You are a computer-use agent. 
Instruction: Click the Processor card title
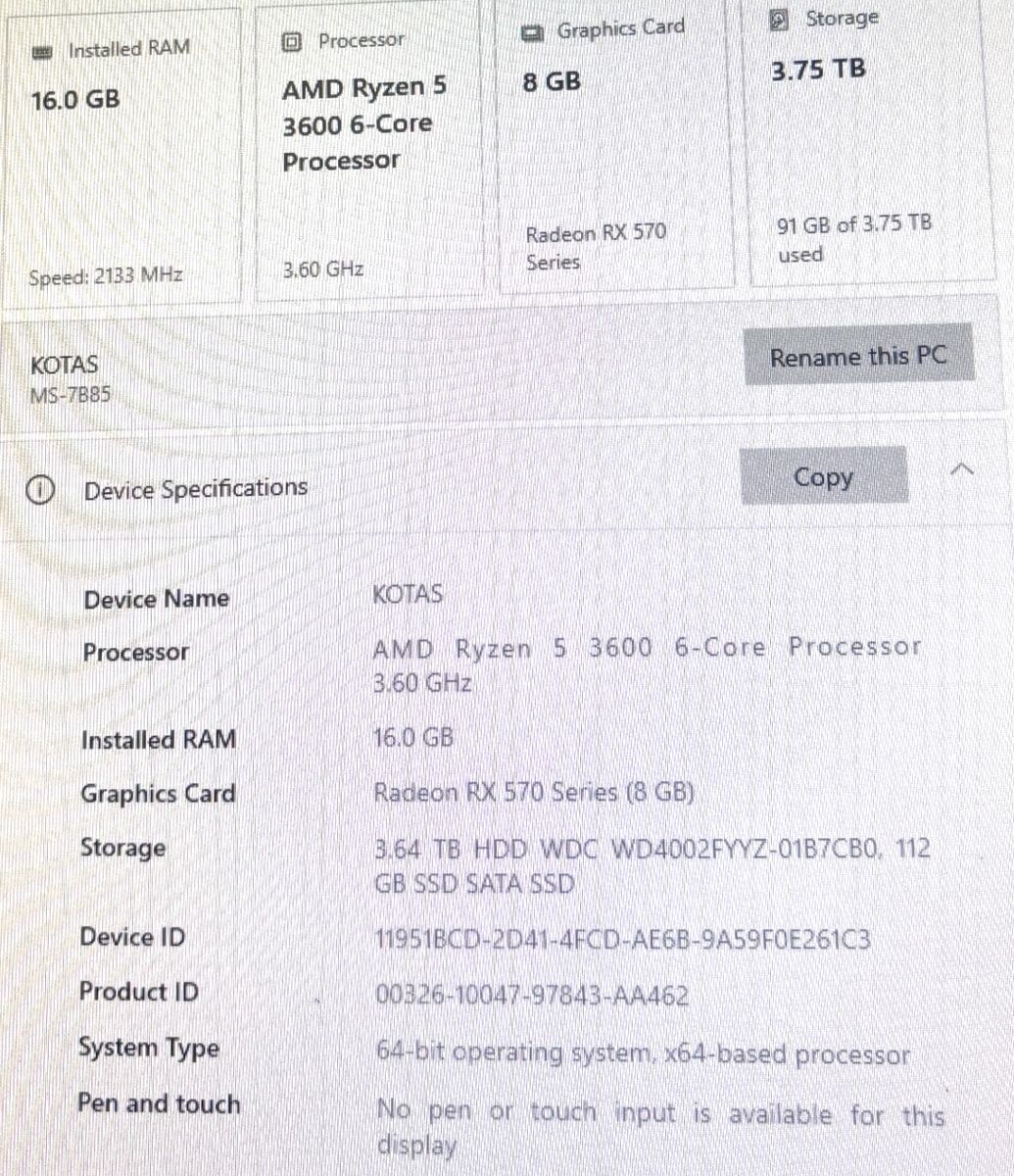click(x=361, y=41)
